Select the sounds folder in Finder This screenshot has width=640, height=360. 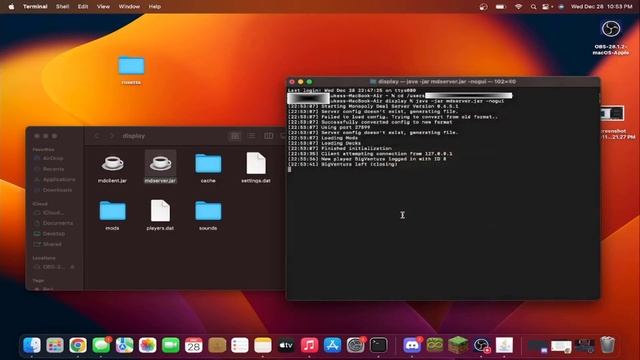[x=208, y=215]
